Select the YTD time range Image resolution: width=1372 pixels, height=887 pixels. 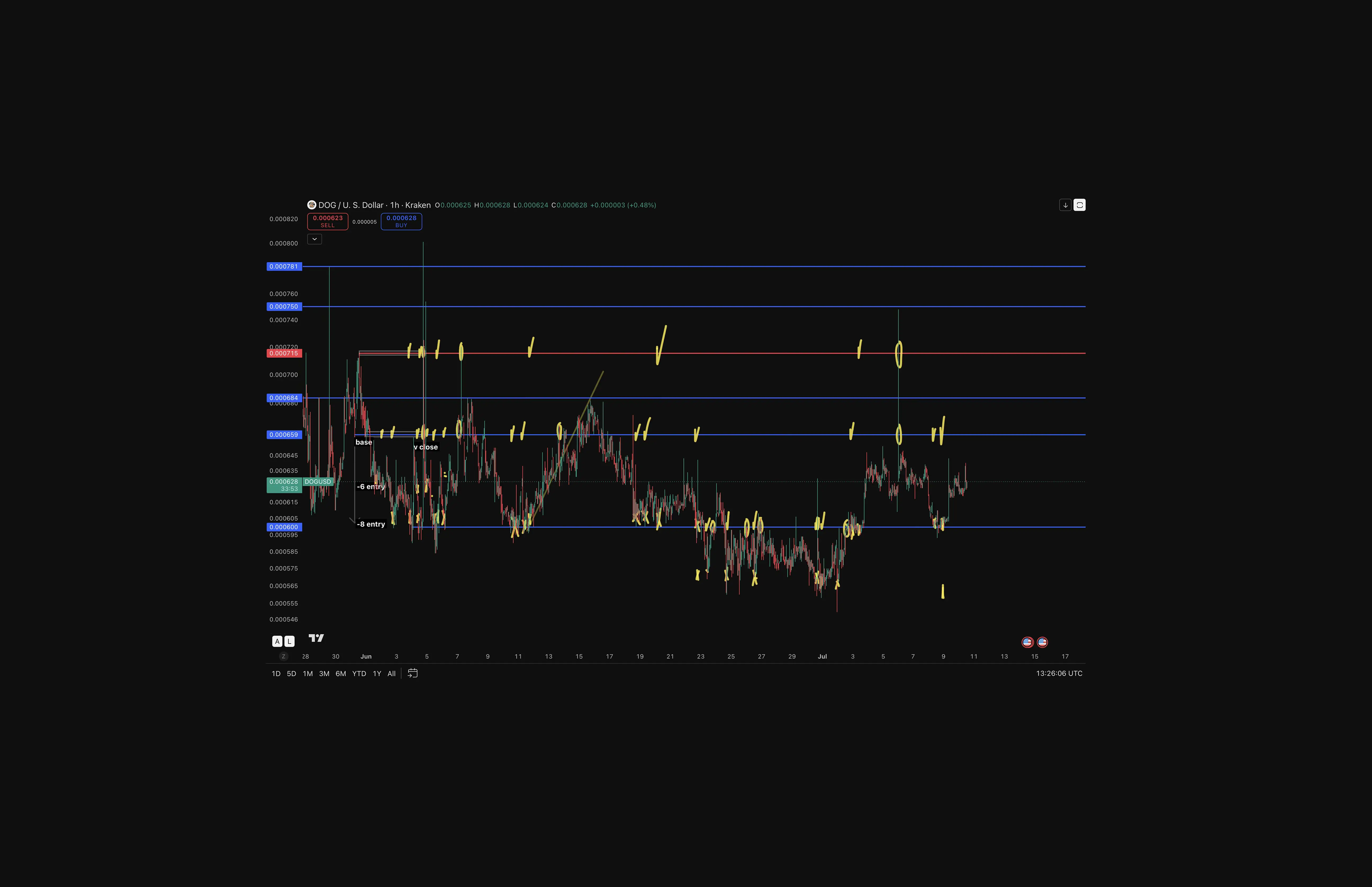(359, 674)
